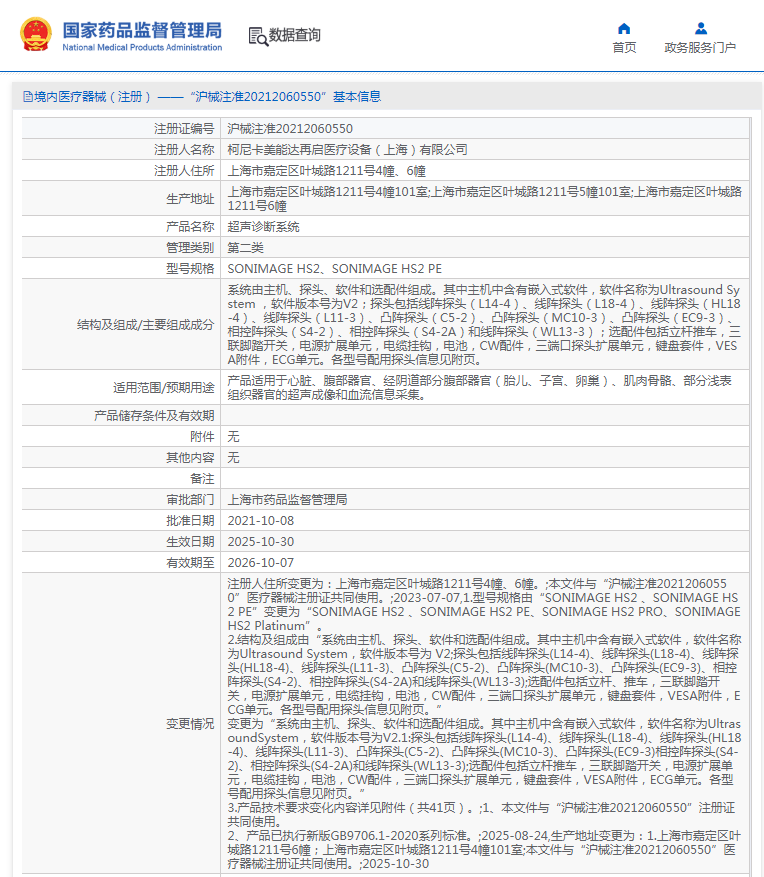Click the 审批部门 value 上海市药品监督管理局
The width and height of the screenshot is (764, 877).
pos(287,499)
